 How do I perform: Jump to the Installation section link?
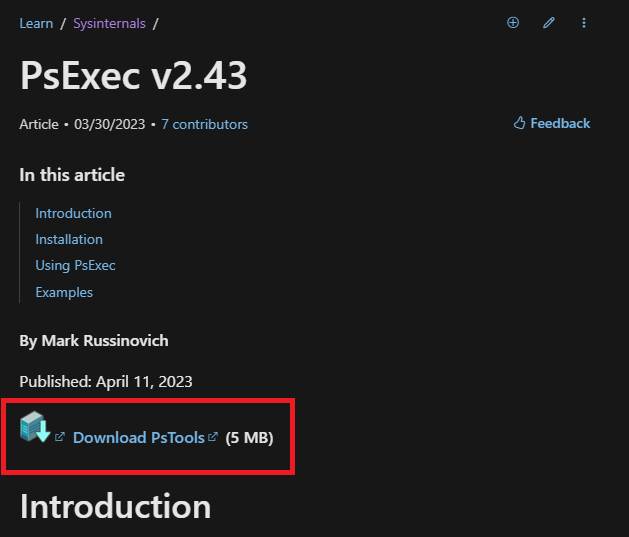click(69, 239)
